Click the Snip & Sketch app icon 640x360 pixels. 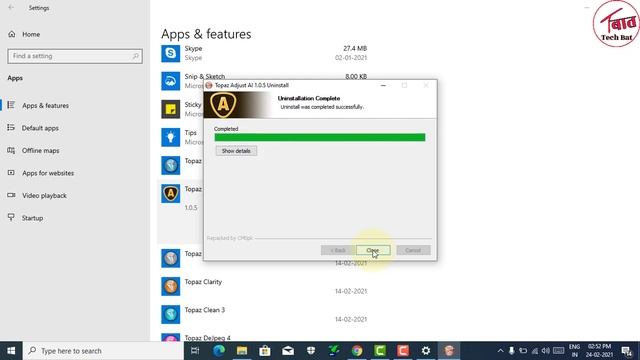click(171, 81)
